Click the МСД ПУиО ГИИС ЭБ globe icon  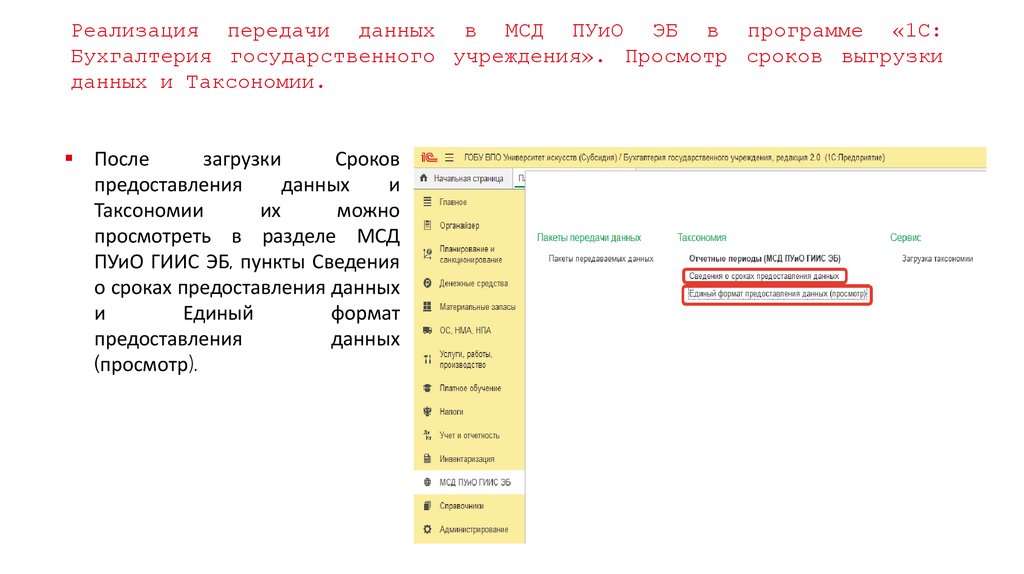pyautogui.click(x=427, y=482)
